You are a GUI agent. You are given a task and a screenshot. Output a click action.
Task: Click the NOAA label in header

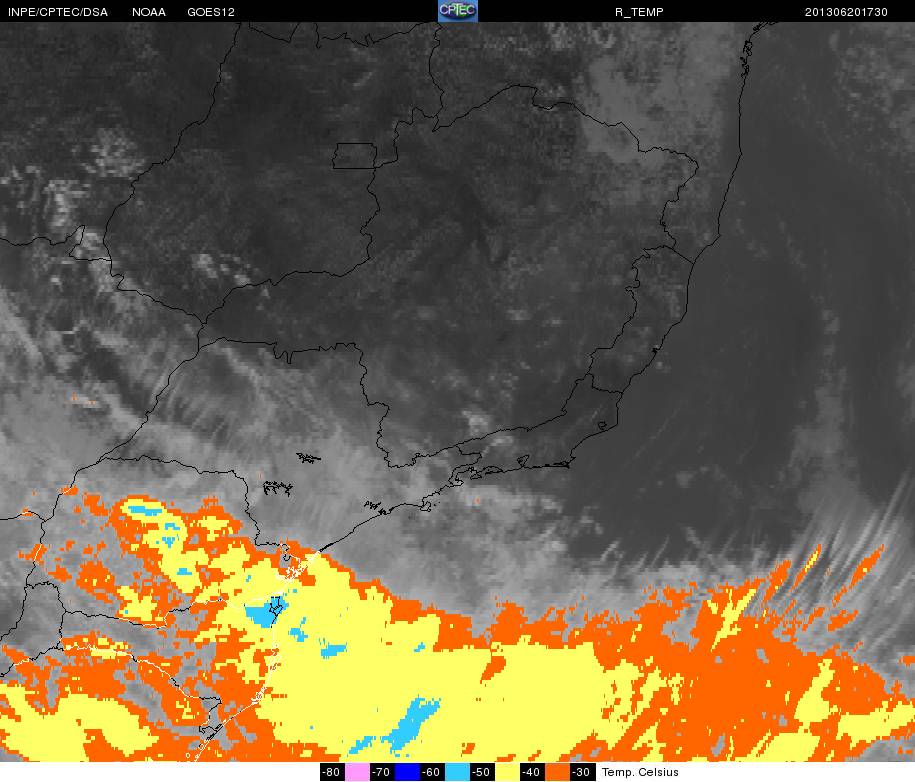pos(149,12)
